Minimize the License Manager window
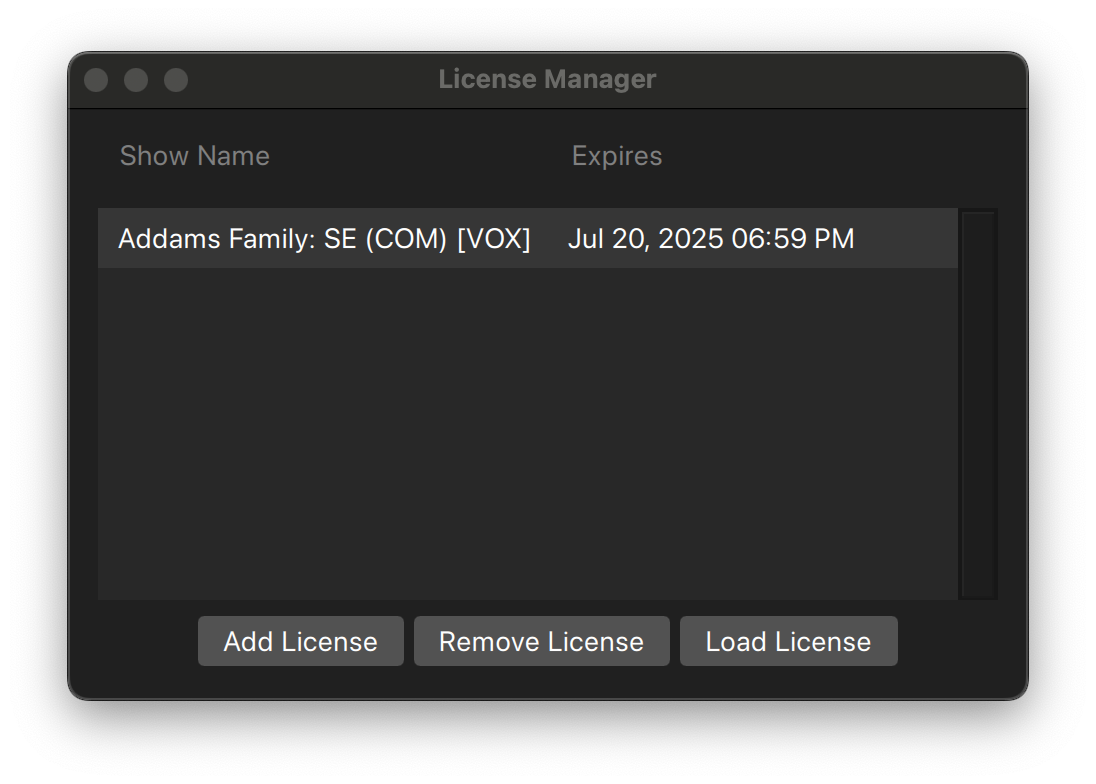 click(136, 80)
